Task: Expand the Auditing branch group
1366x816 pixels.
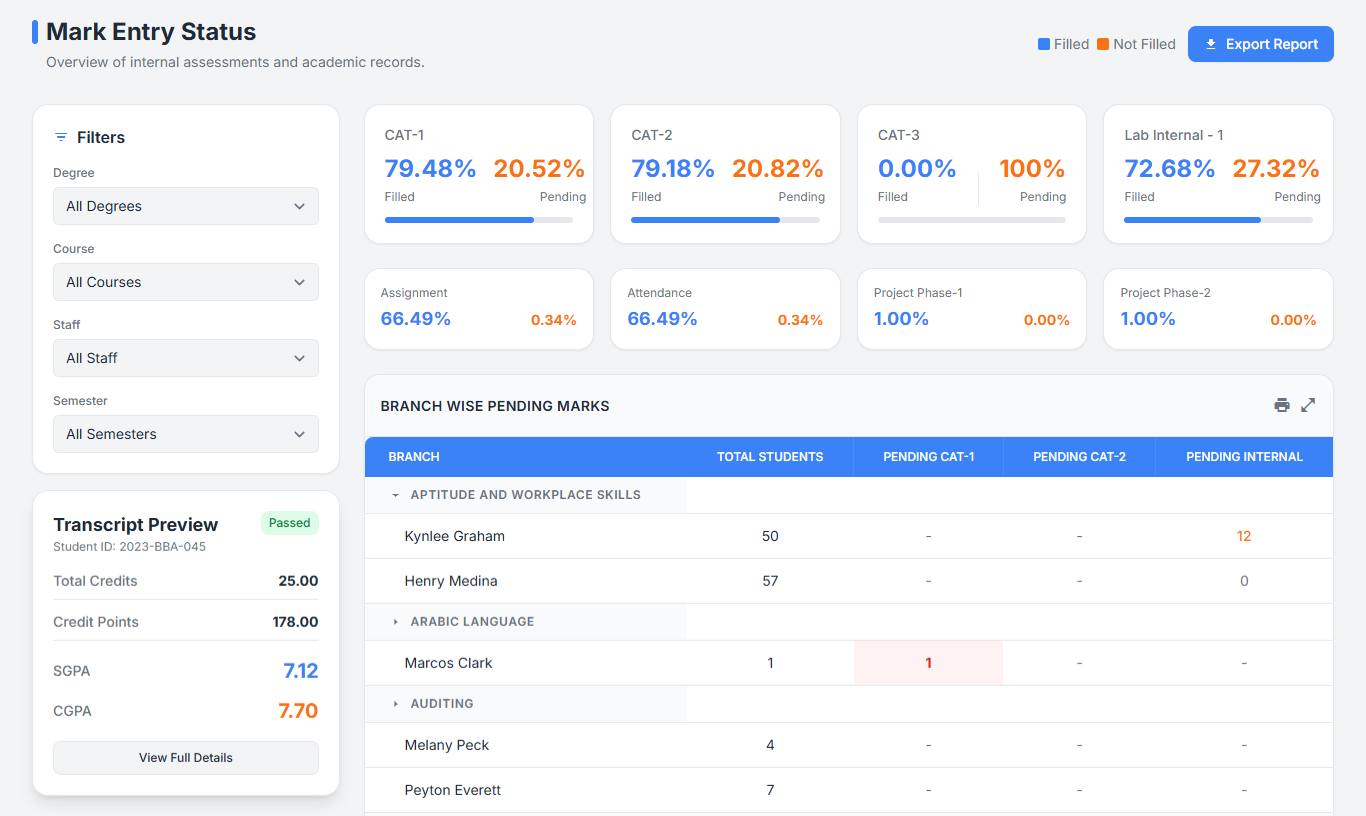Action: (x=396, y=704)
